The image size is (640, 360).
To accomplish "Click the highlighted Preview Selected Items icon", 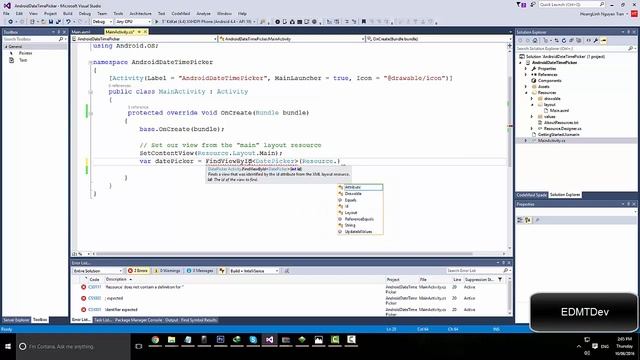I will click(604, 40).
